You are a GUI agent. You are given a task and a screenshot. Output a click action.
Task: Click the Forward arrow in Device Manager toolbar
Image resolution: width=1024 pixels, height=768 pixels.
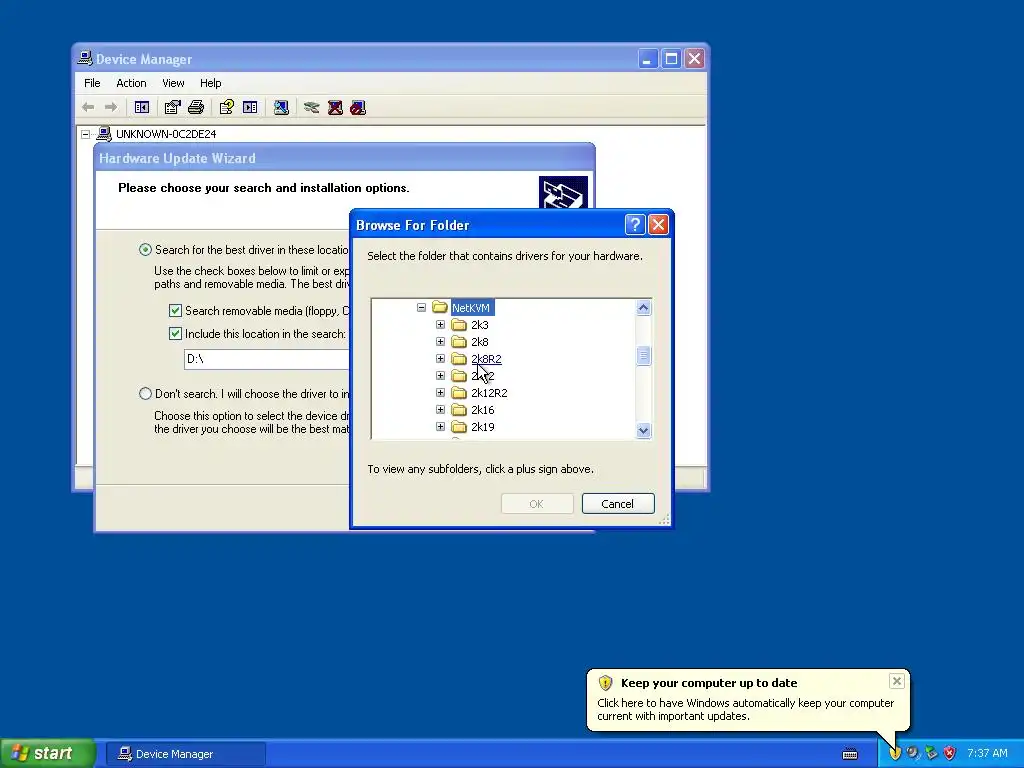(111, 107)
